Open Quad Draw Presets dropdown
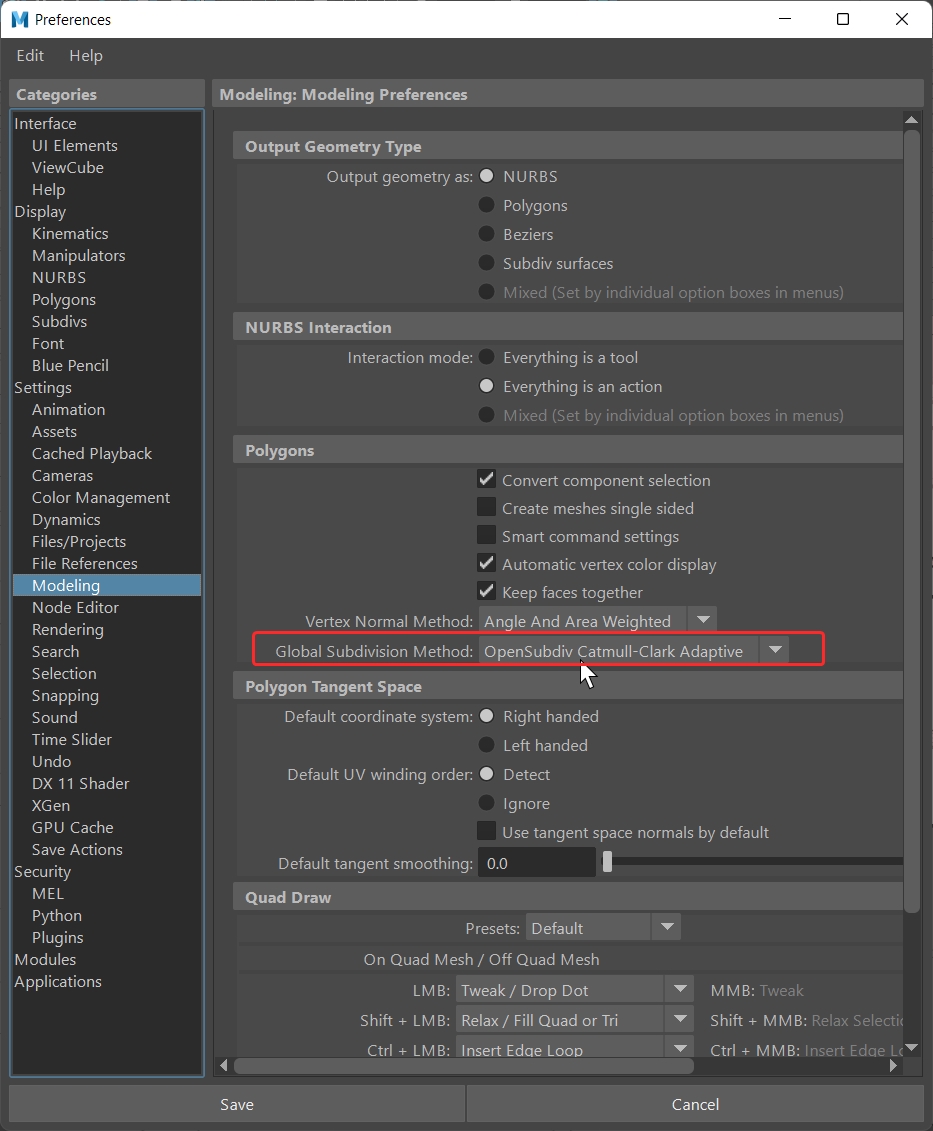 [x=603, y=928]
